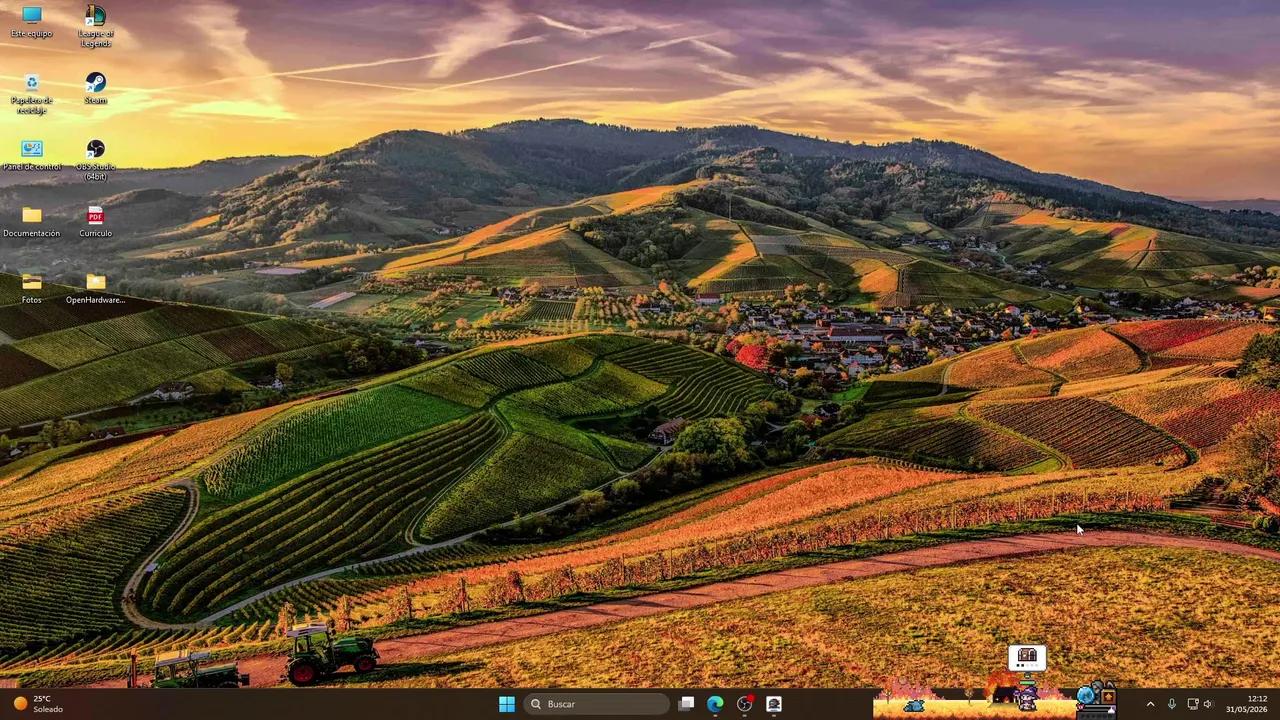Open Task View from the taskbar
1280x720 pixels.
click(686, 704)
